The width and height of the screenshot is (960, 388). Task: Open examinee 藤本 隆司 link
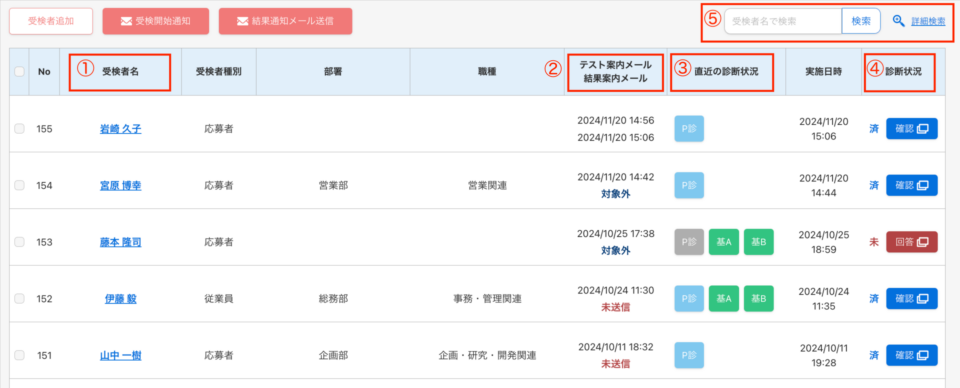click(121, 242)
